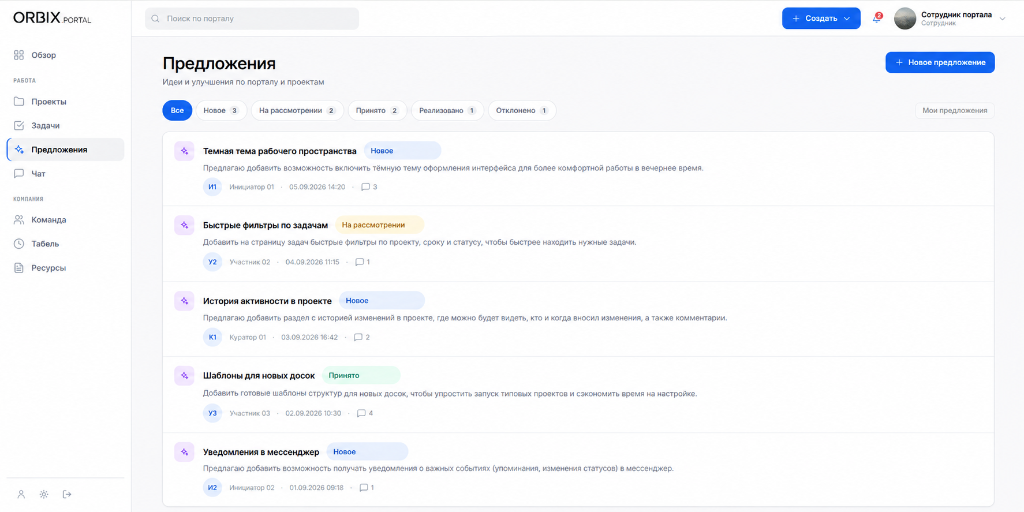1024x512 pixels.
Task: Toggle the theme sun icon at sidebar bottom
Action: pos(44,494)
